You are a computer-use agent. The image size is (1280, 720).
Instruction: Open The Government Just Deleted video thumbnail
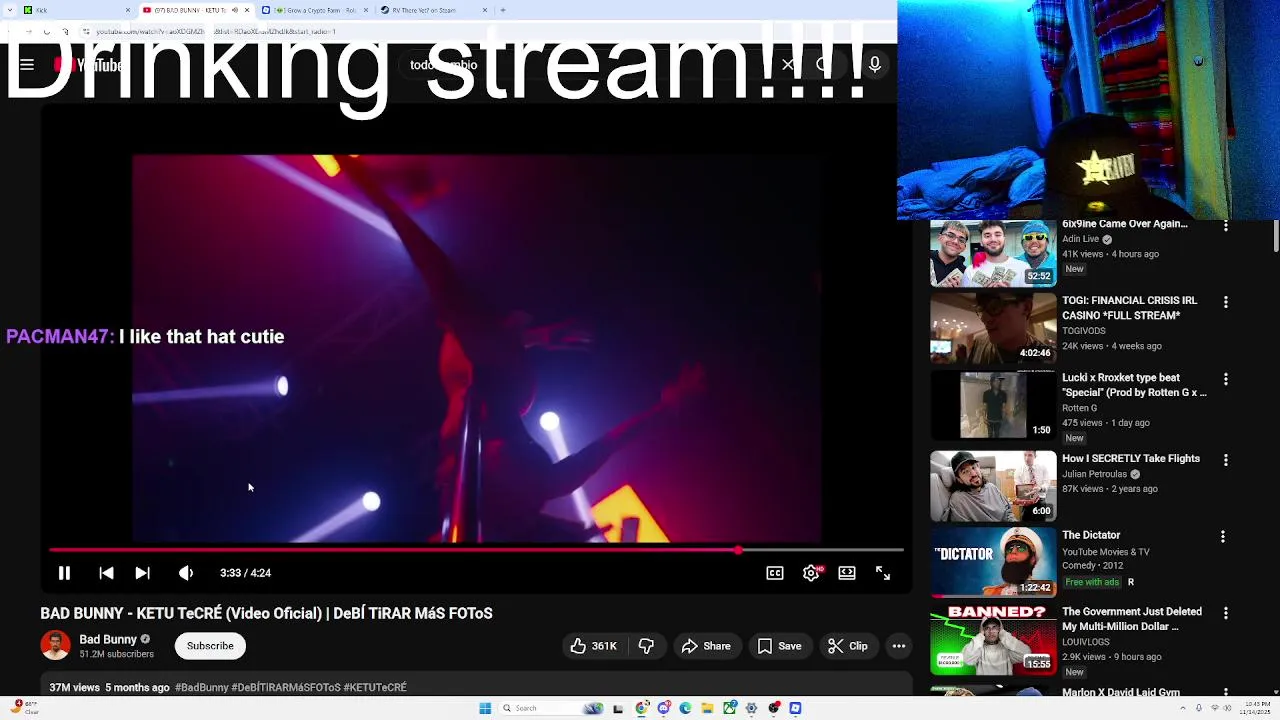coord(993,640)
